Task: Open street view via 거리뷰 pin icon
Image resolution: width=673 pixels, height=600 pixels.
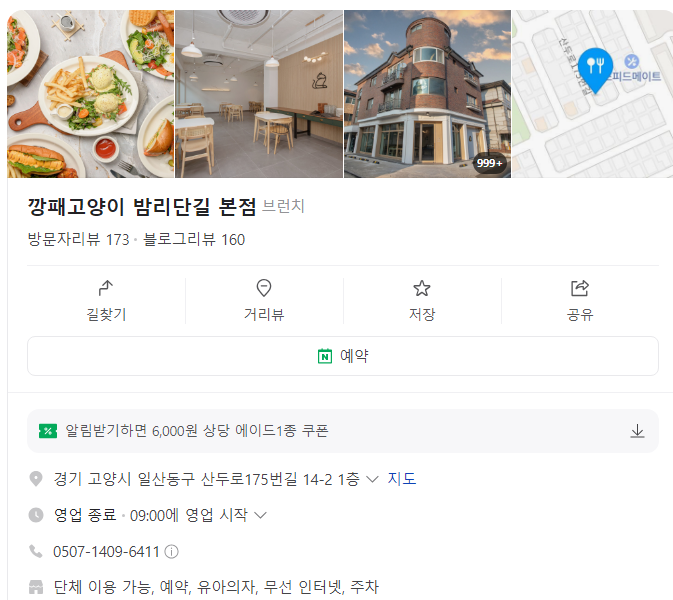Action: click(x=264, y=288)
